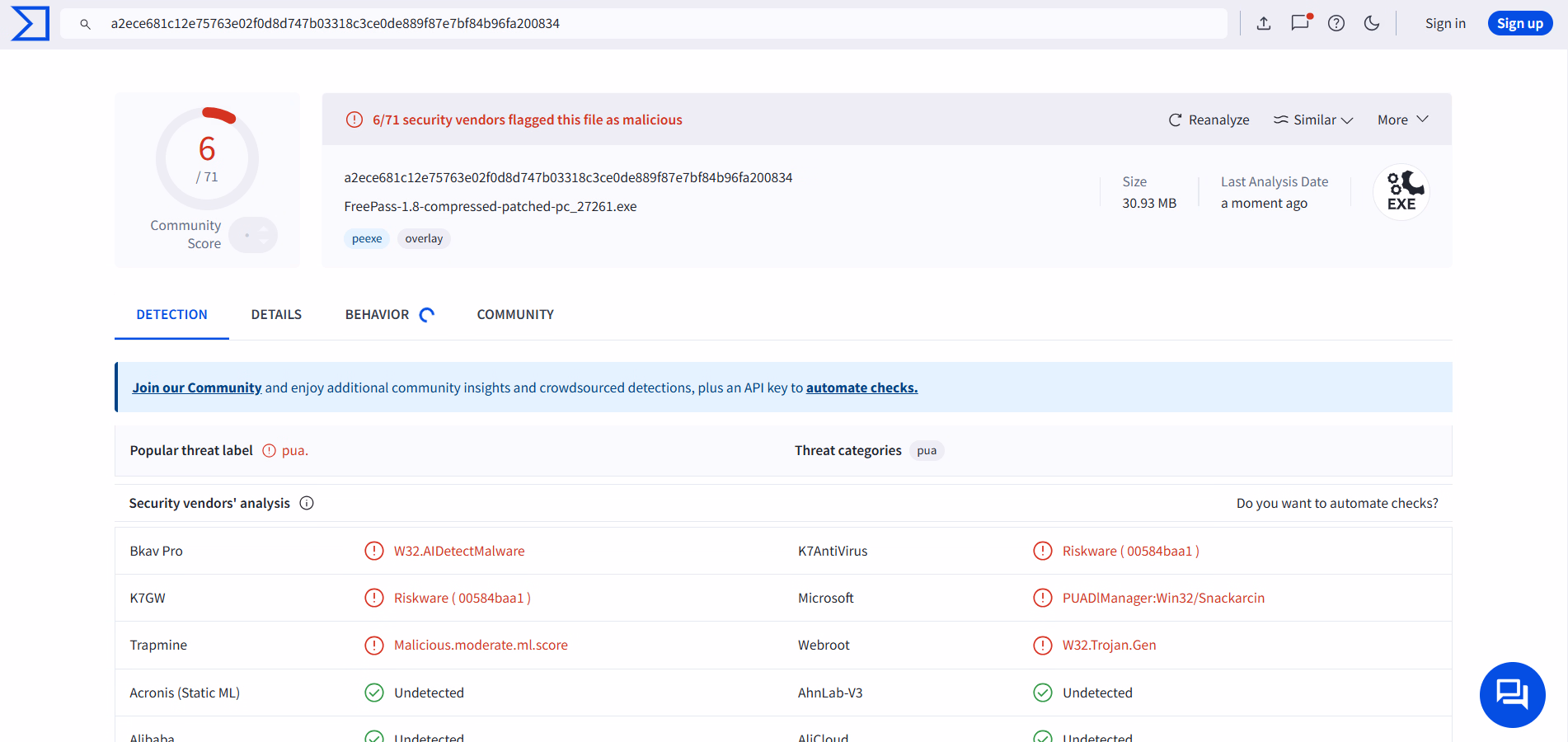Click the detection score gauge 6/71

207,158
